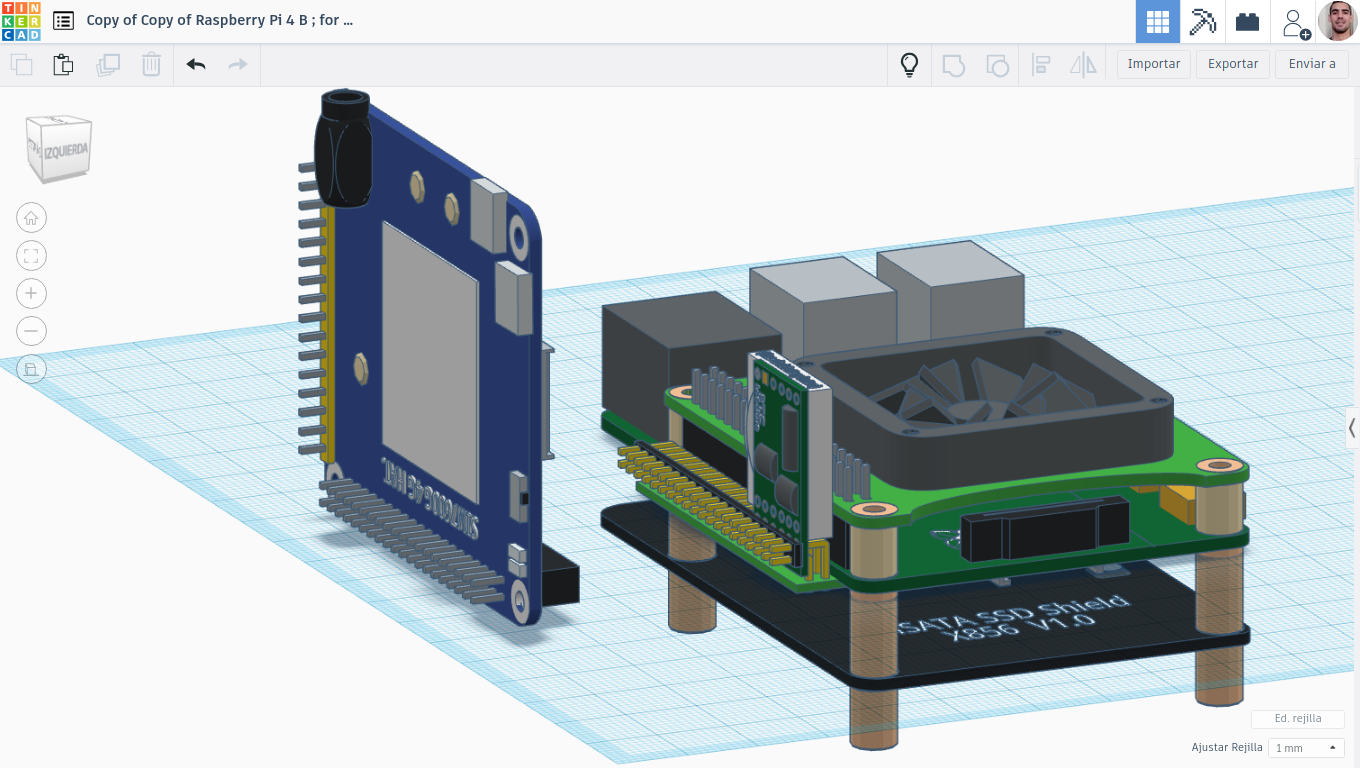This screenshot has height=768, width=1360.
Task: Click the Paste clipboard icon
Action: click(63, 65)
